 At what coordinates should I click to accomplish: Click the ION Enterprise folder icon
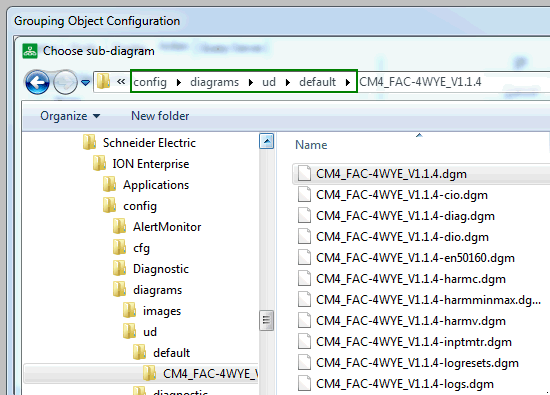pos(100,163)
